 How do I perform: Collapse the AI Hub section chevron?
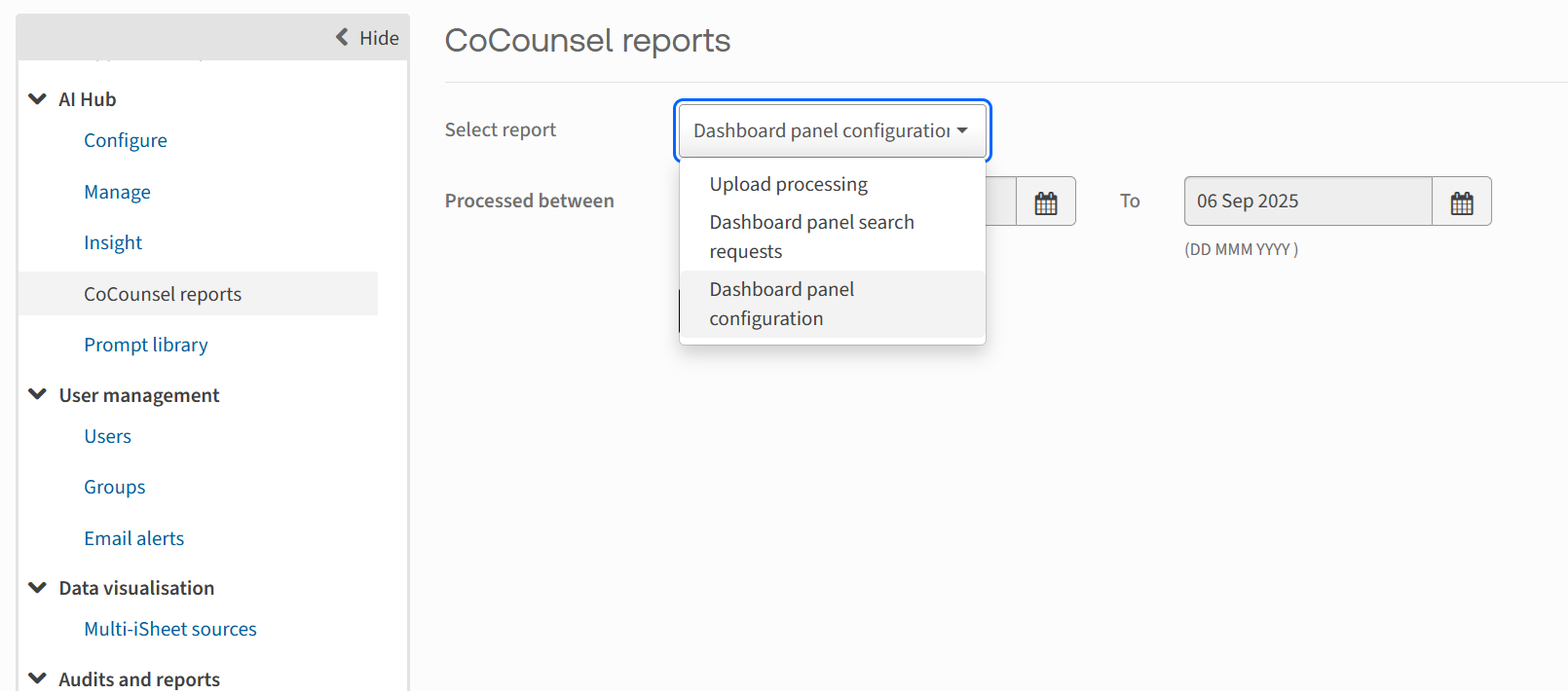38,99
